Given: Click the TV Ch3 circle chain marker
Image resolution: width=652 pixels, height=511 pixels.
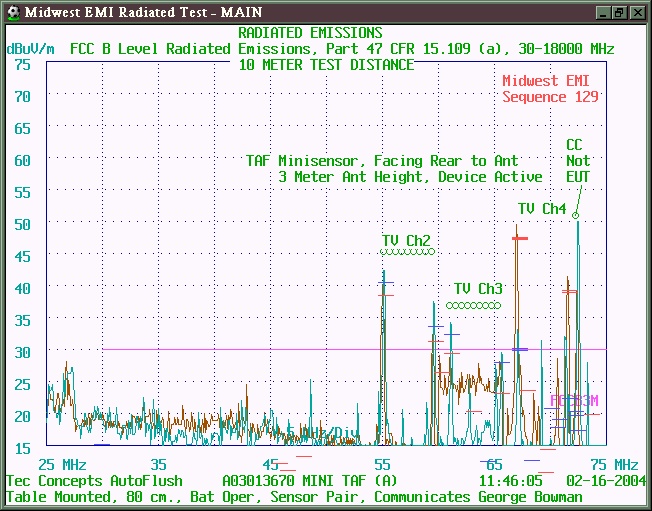Looking at the screenshot, I should click(473, 305).
